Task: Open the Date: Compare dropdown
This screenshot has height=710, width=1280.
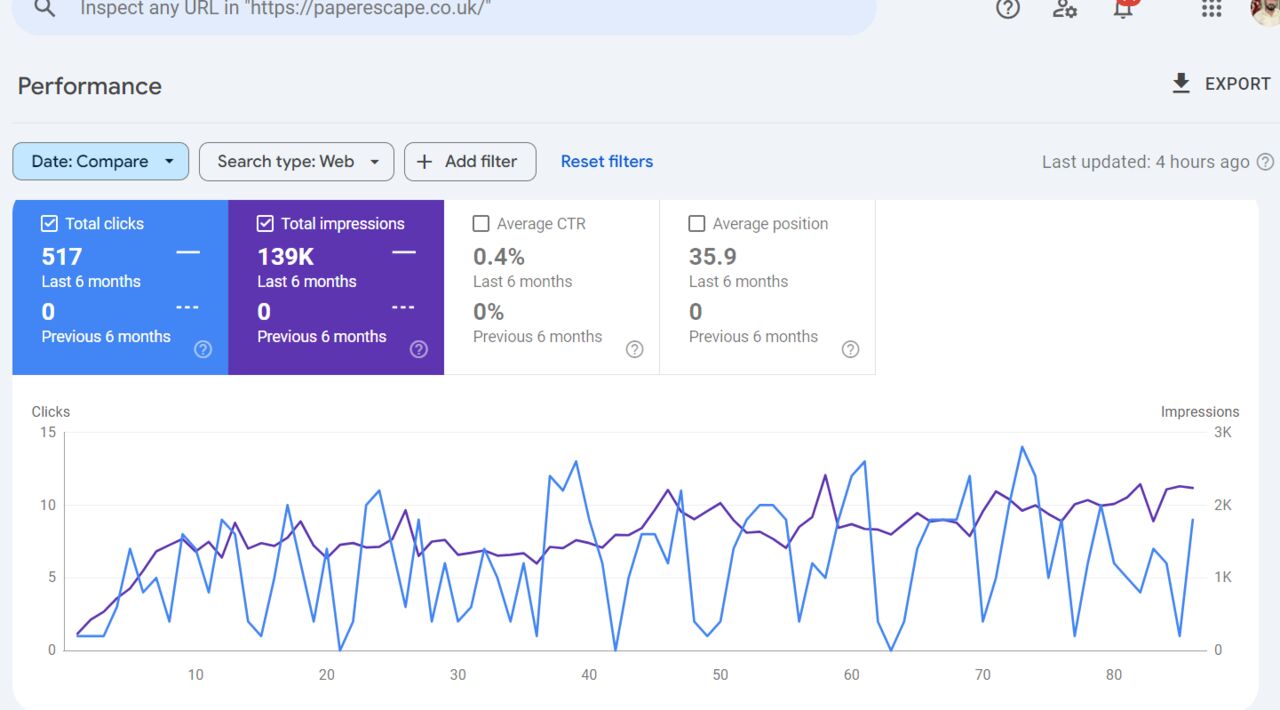Action: coord(100,162)
